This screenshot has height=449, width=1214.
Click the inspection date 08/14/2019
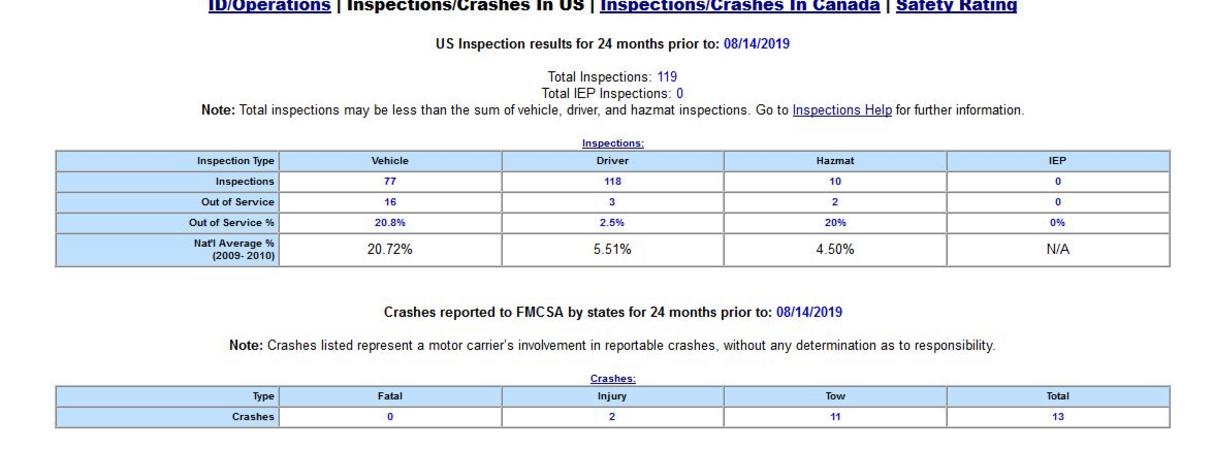757,44
